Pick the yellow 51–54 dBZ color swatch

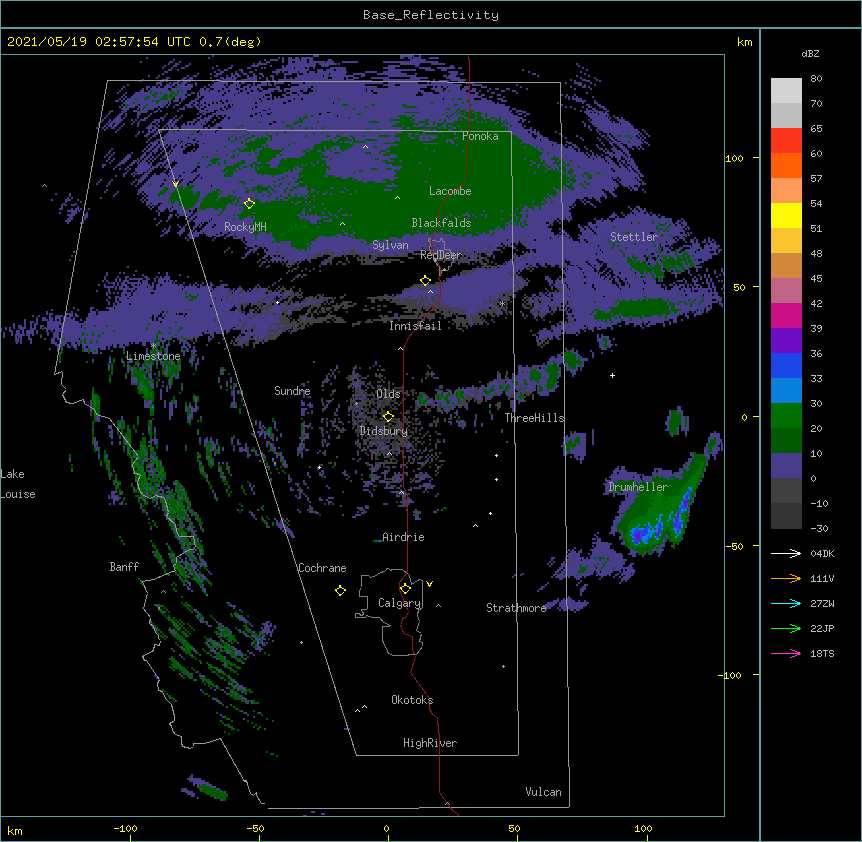click(786, 215)
